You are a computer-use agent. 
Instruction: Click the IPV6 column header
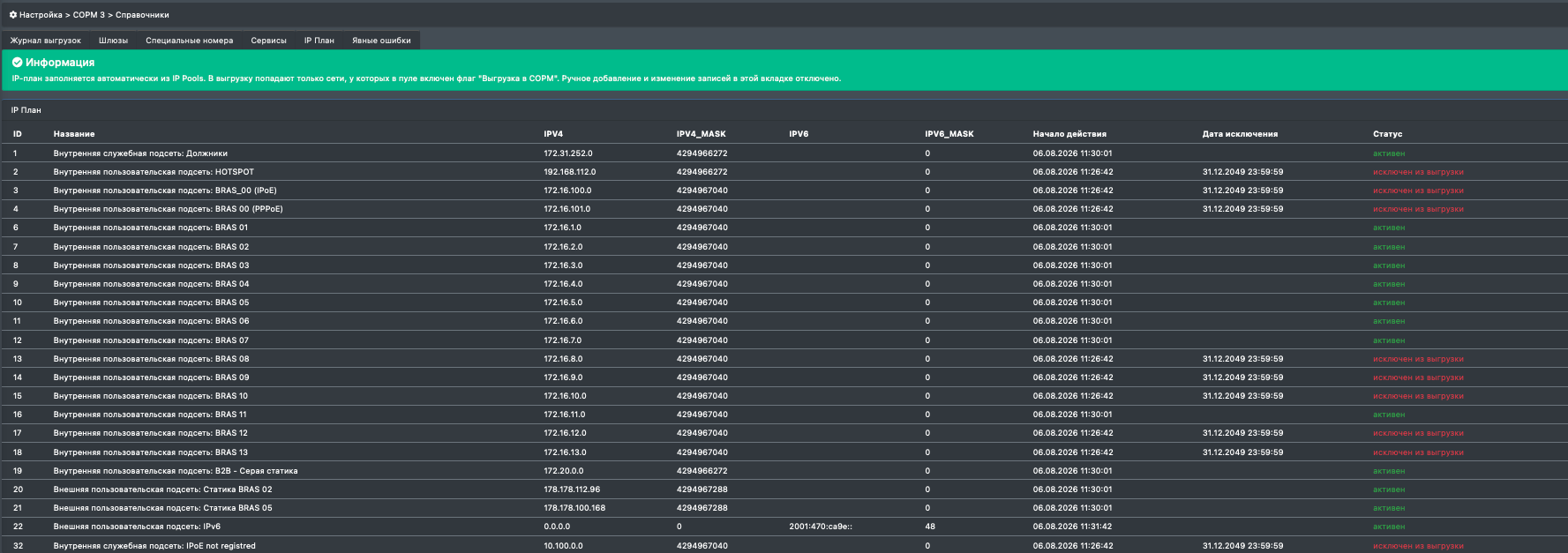point(799,134)
